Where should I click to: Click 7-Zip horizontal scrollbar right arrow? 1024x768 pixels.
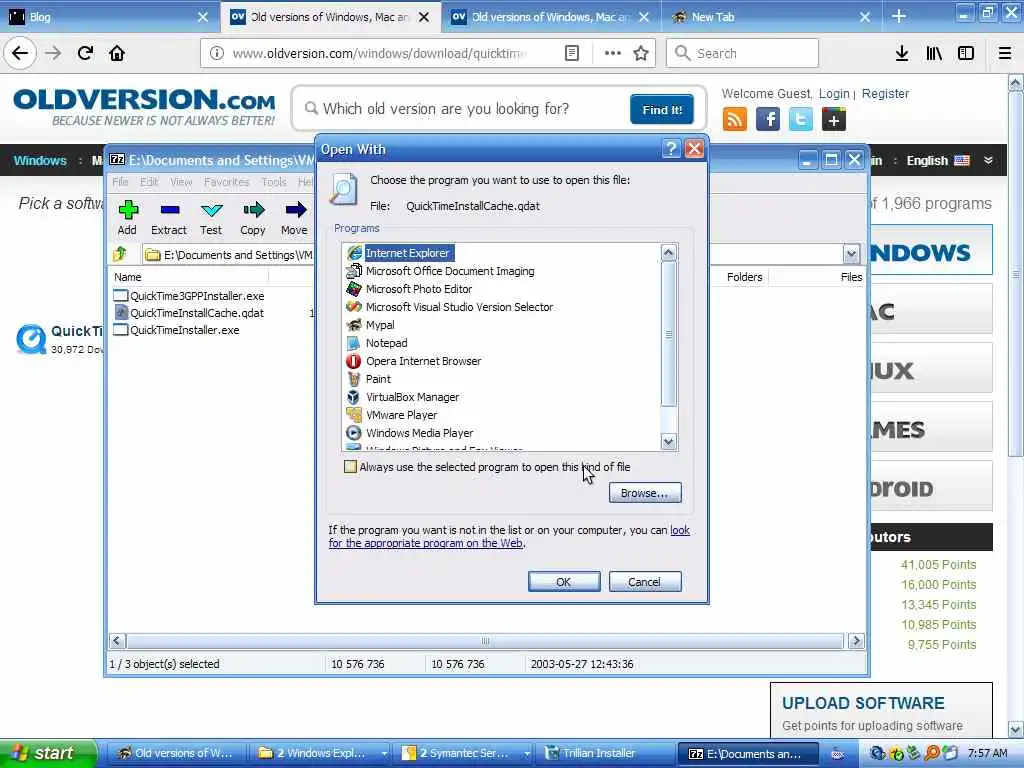(x=856, y=641)
